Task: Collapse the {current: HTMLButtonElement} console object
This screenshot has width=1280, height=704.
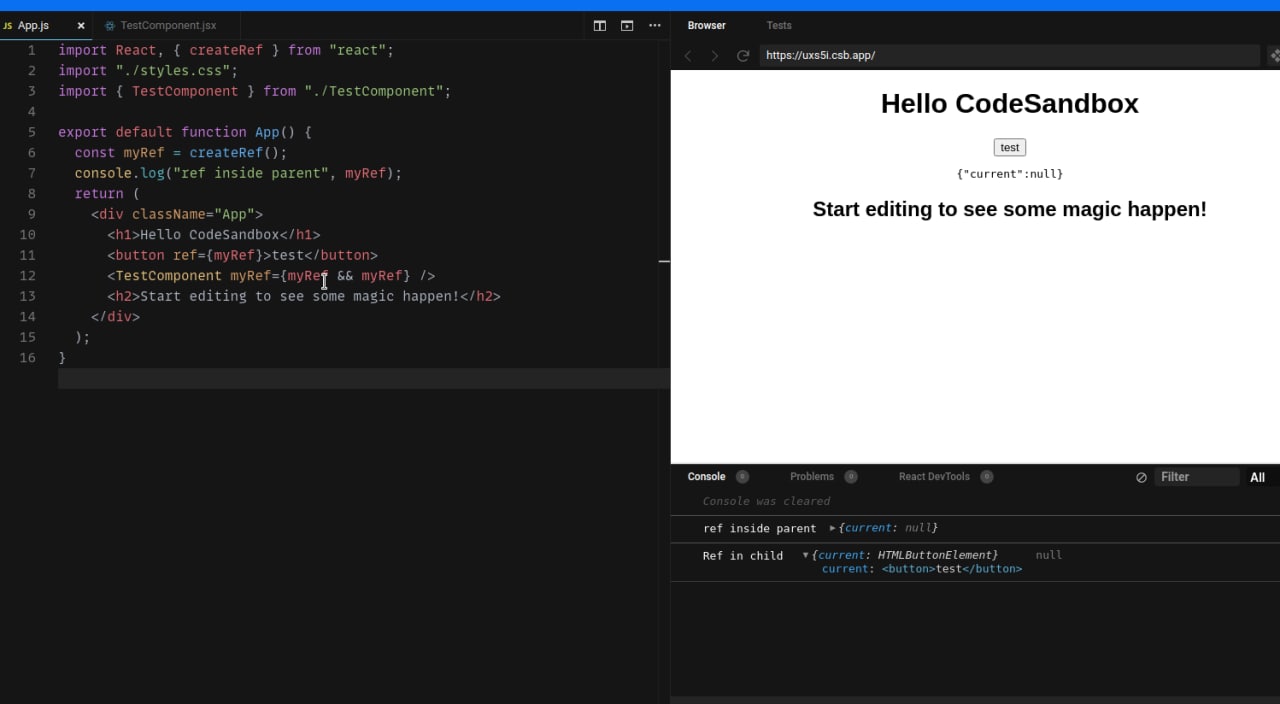Action: click(806, 555)
